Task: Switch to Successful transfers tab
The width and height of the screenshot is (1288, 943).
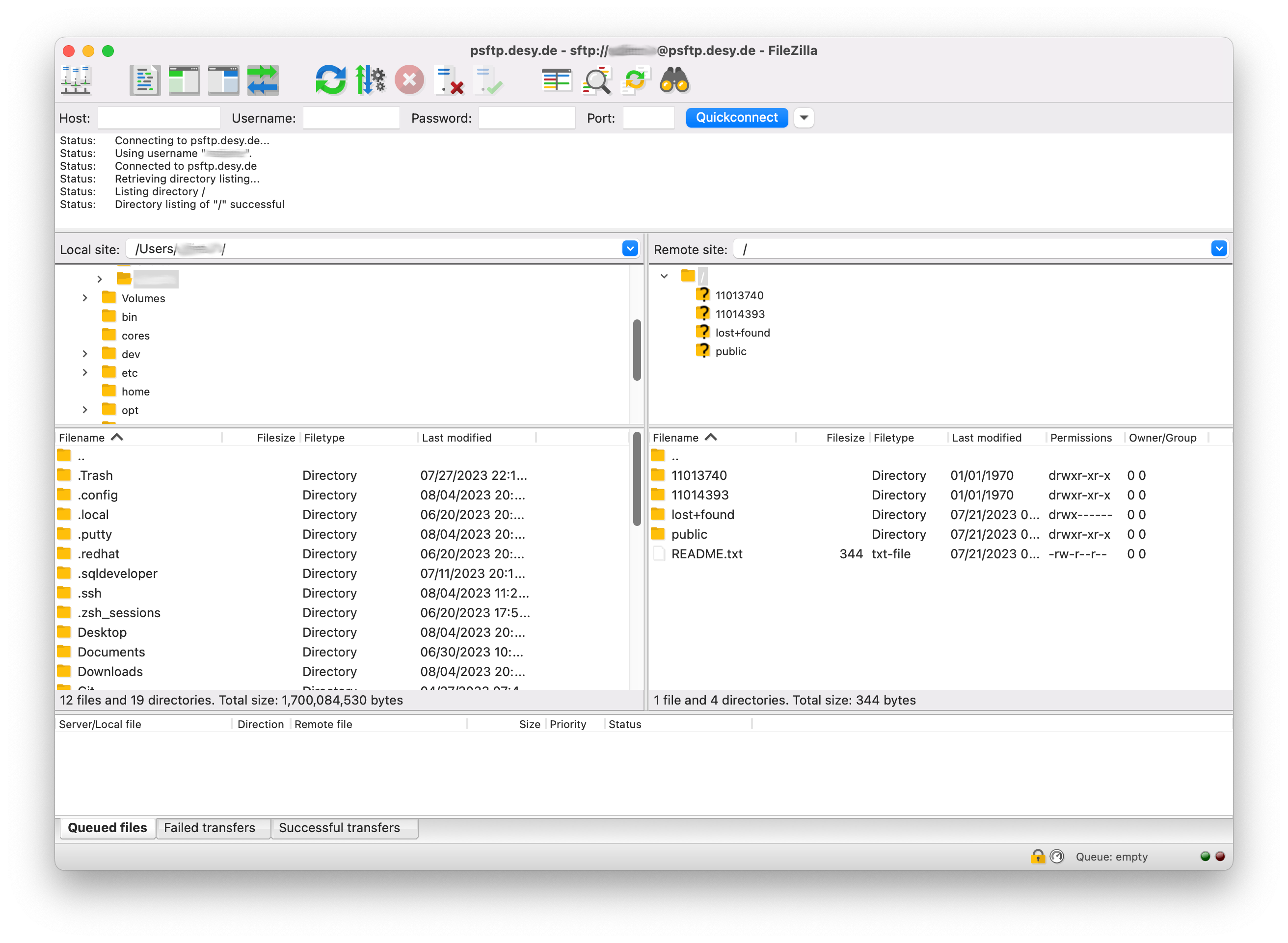Action: [339, 828]
